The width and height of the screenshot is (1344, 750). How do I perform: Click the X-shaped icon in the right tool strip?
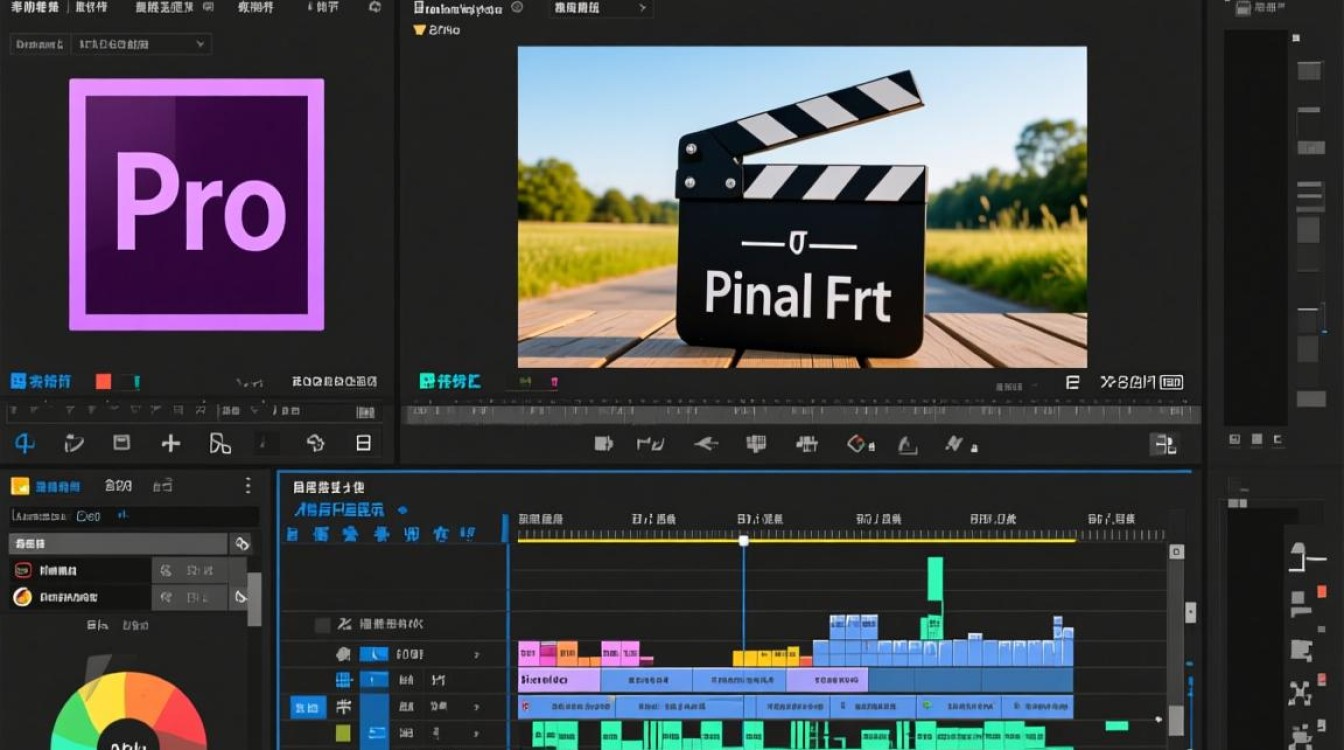(1299, 692)
